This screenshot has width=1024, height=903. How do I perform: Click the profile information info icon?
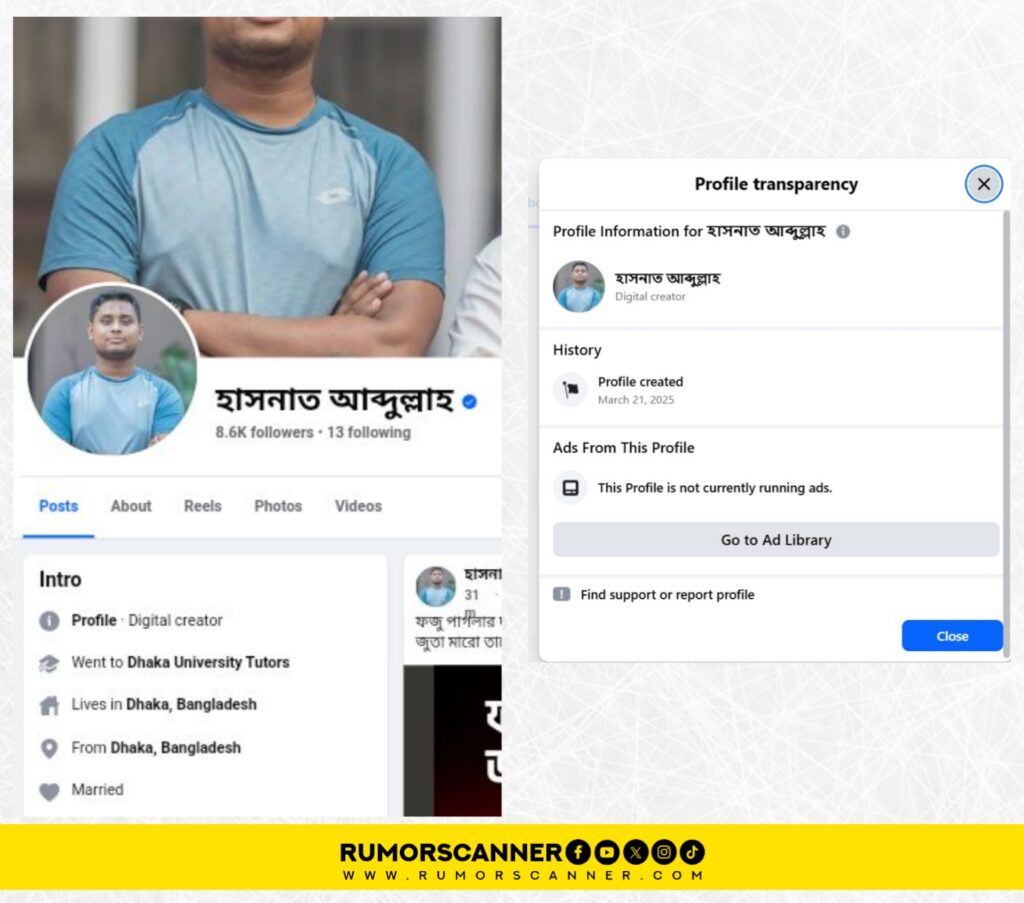pyautogui.click(x=842, y=231)
